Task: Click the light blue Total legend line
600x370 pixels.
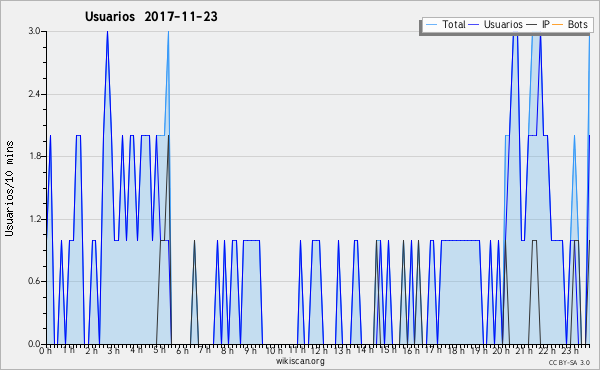Action: [x=431, y=25]
